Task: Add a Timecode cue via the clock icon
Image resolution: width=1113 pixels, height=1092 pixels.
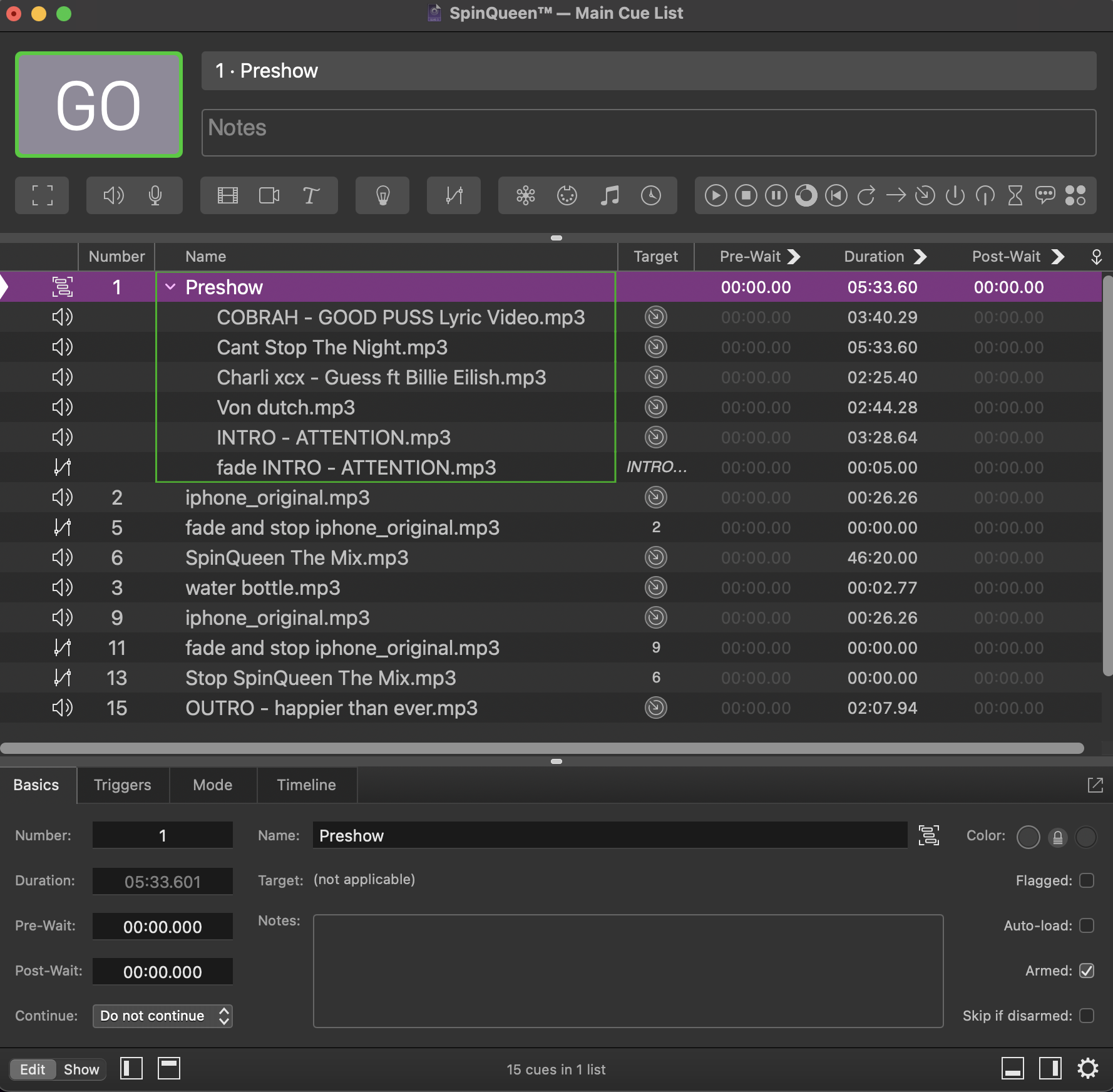Action: point(651,195)
